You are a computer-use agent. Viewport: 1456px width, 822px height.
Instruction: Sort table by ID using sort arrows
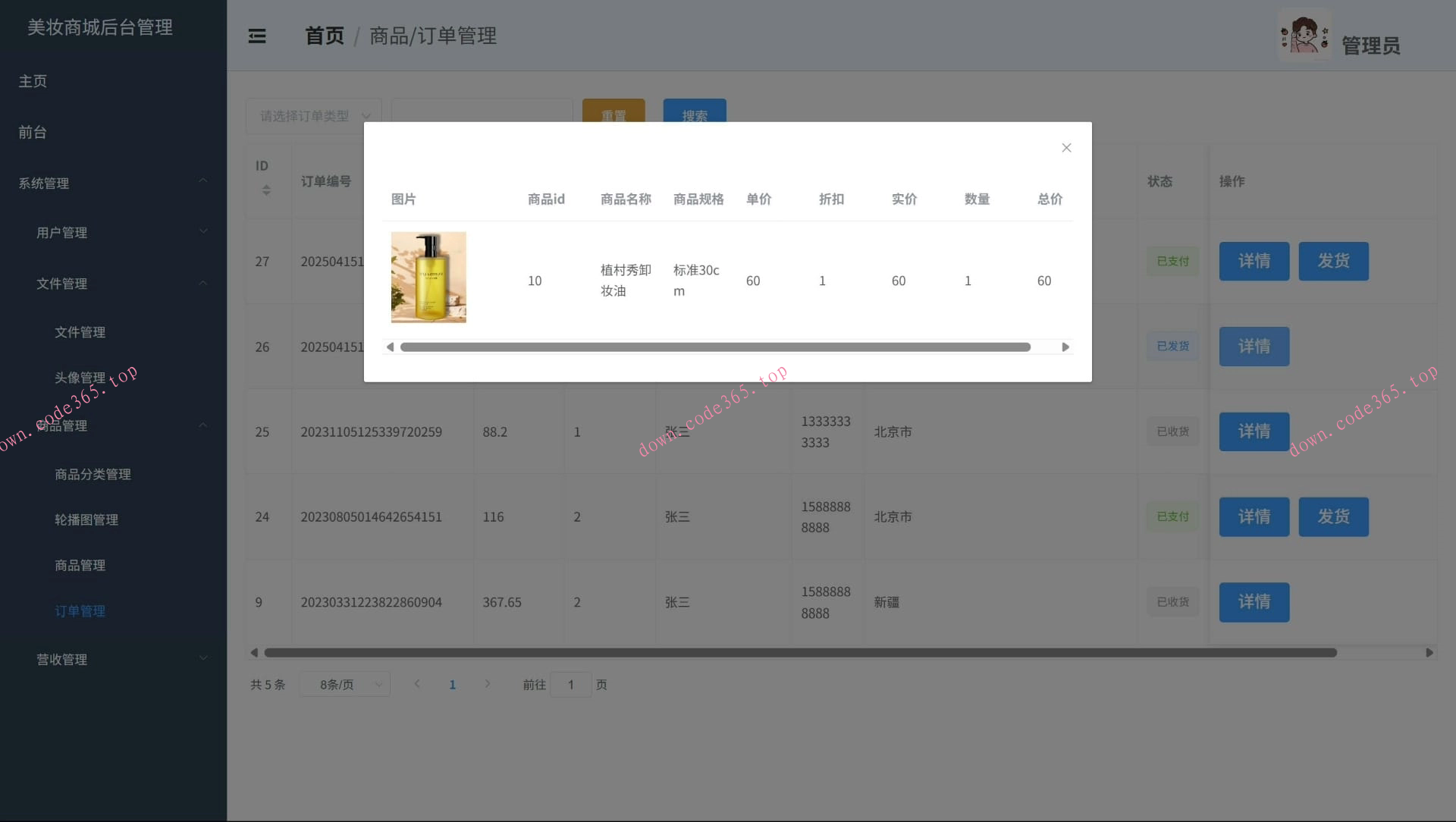coord(265,191)
